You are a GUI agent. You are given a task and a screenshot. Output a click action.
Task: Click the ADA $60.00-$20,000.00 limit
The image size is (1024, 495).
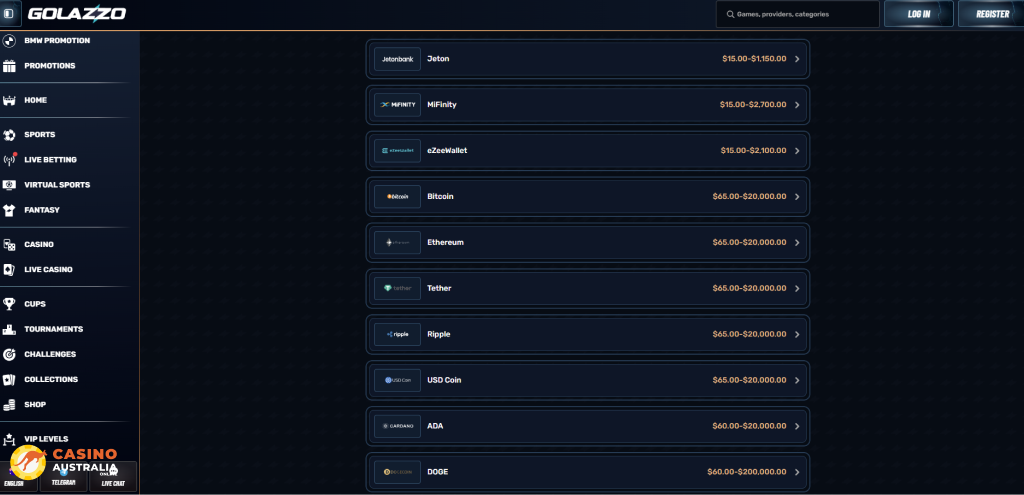749,426
